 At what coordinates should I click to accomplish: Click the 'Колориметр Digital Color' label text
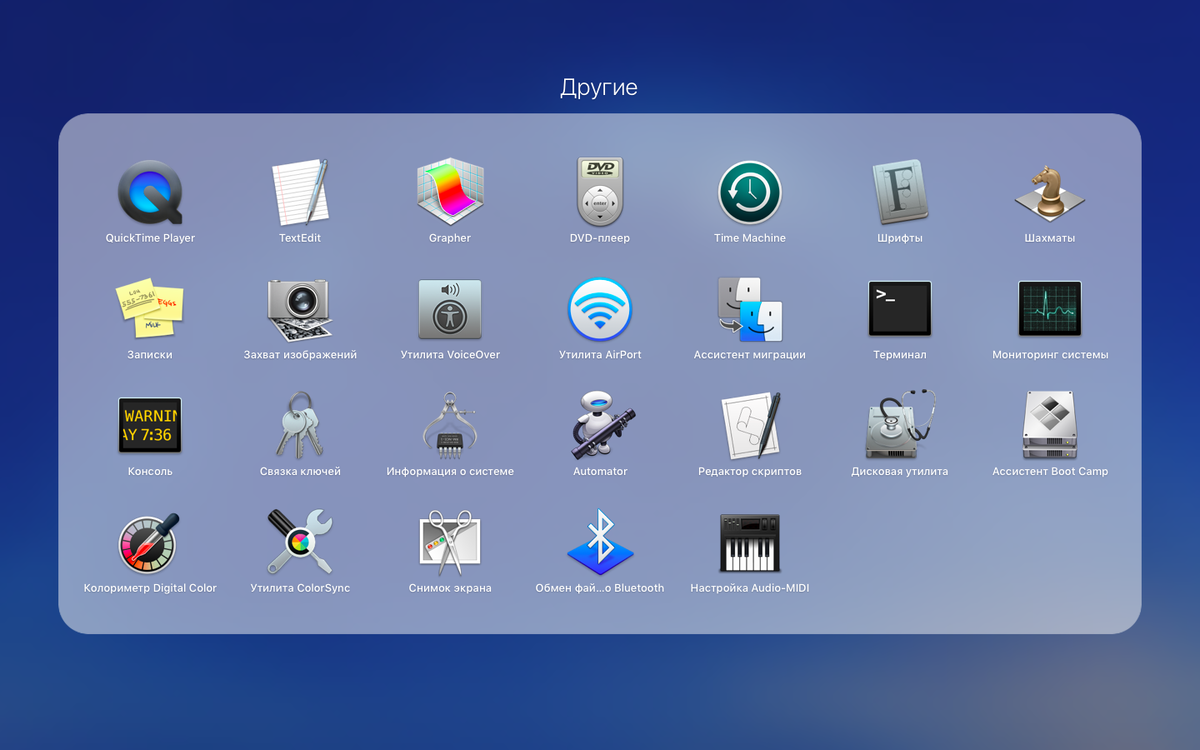pos(150,588)
